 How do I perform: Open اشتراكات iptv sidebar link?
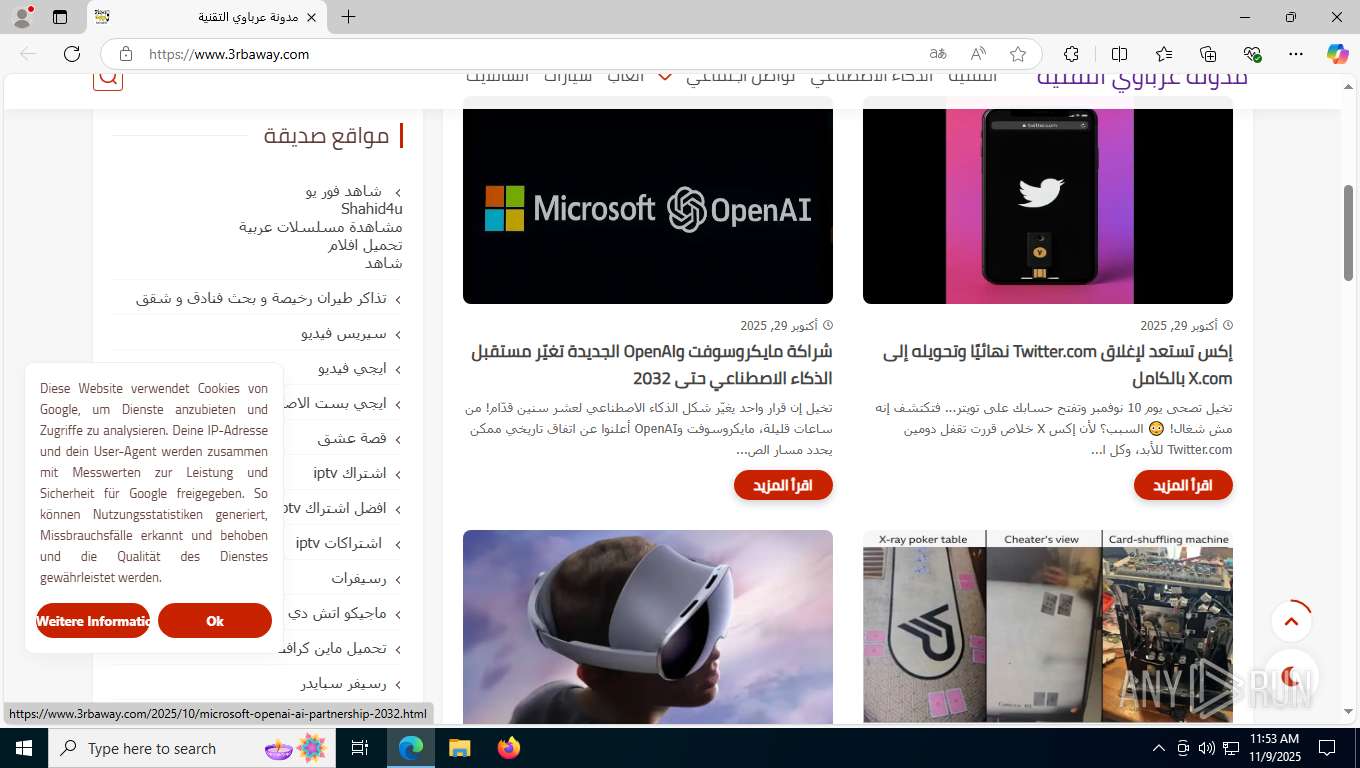coord(339,543)
